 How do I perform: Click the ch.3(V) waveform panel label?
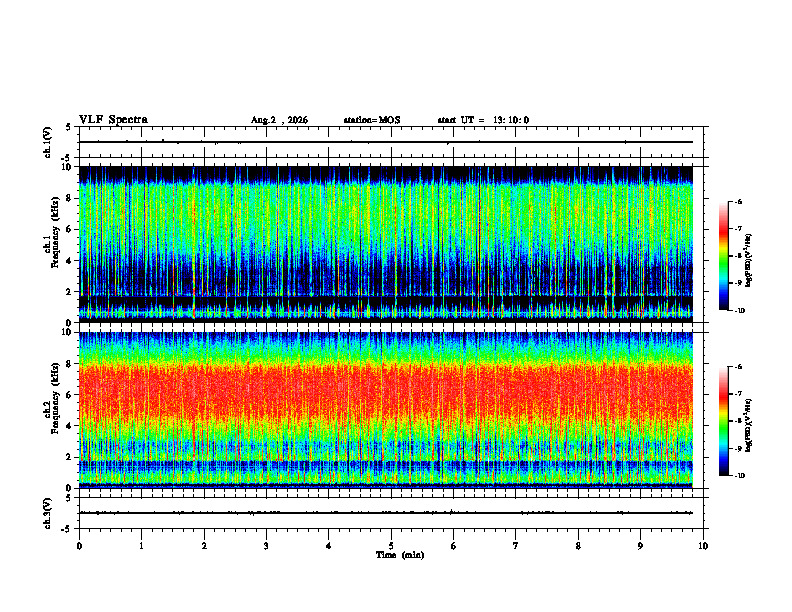(x=48, y=513)
